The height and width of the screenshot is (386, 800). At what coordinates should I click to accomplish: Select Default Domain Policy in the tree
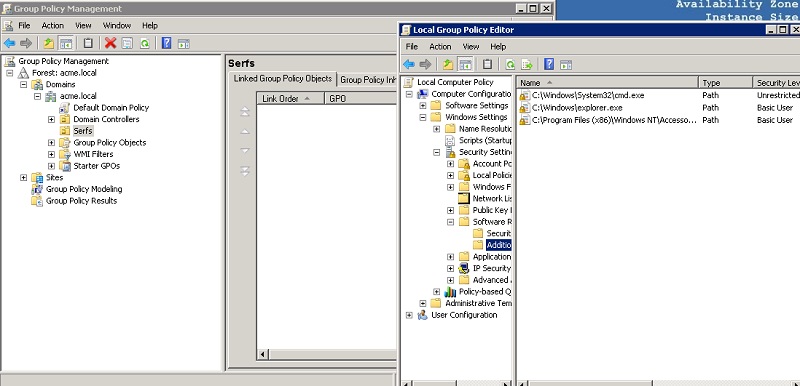click(111, 108)
